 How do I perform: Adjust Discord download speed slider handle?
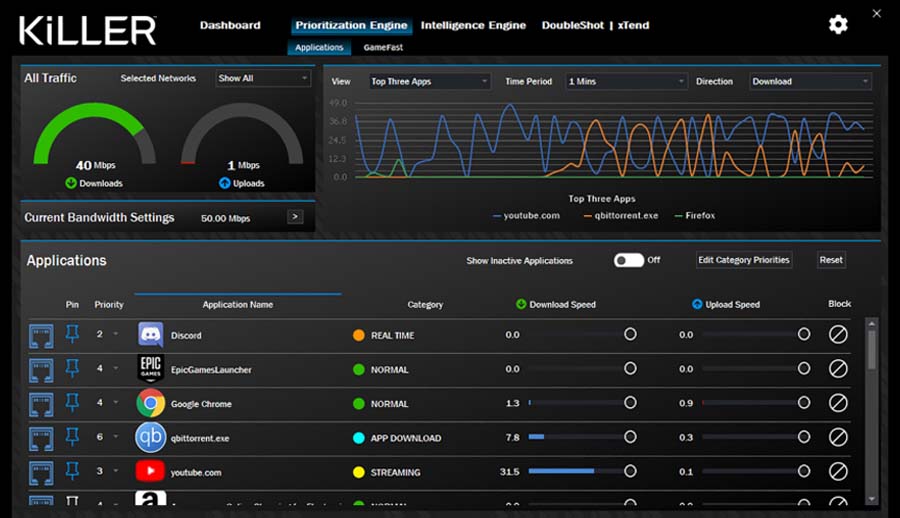click(x=630, y=334)
